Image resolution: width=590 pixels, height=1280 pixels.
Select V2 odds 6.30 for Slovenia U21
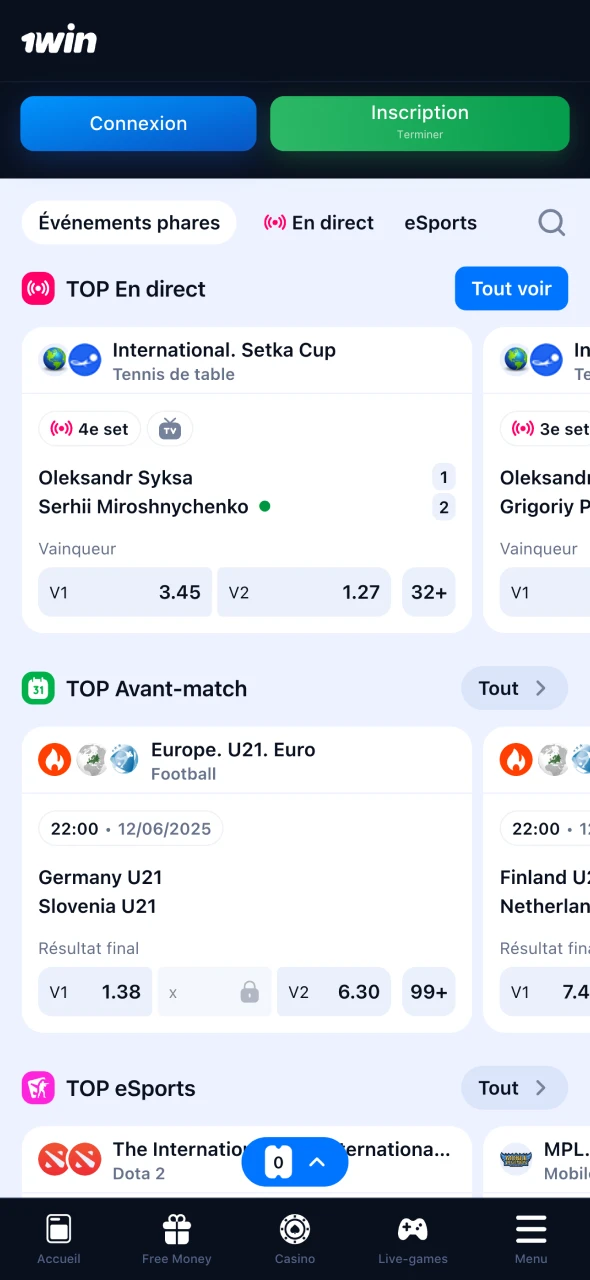[x=334, y=992]
